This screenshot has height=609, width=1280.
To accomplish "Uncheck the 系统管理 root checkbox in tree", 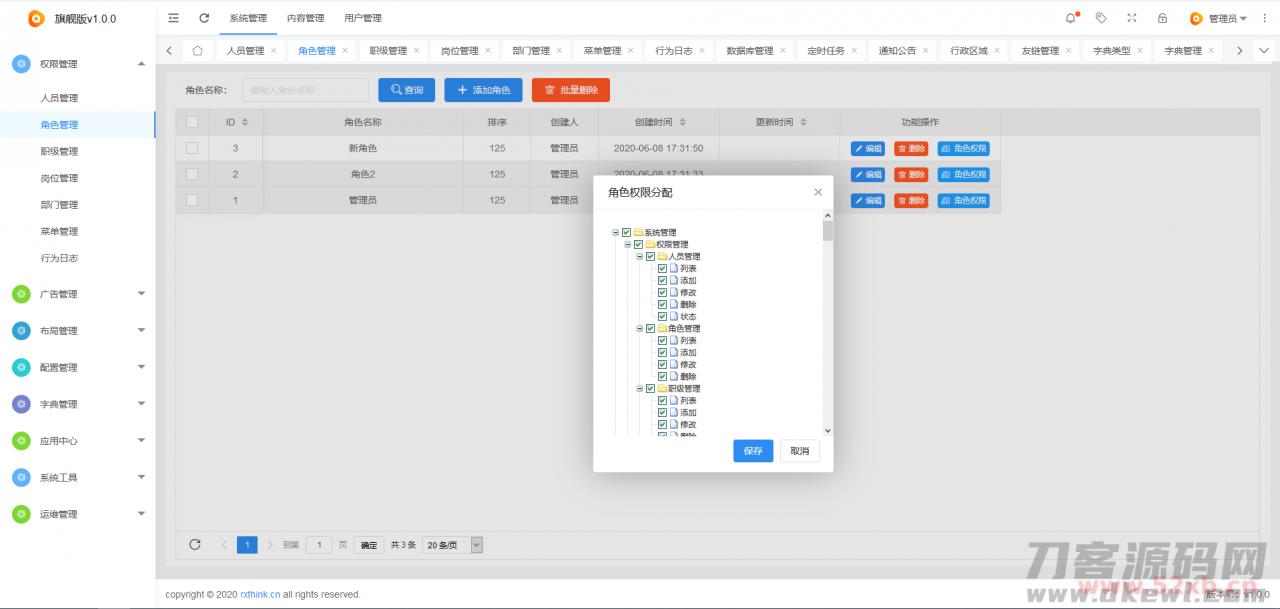I will point(626,233).
